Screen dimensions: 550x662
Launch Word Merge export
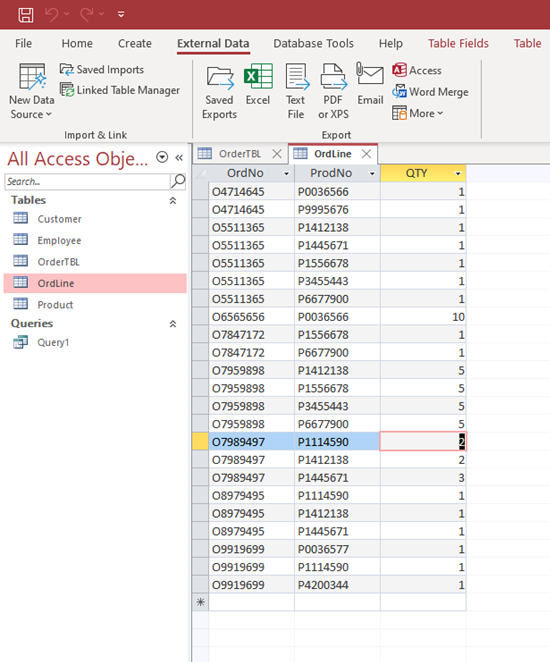pos(430,92)
